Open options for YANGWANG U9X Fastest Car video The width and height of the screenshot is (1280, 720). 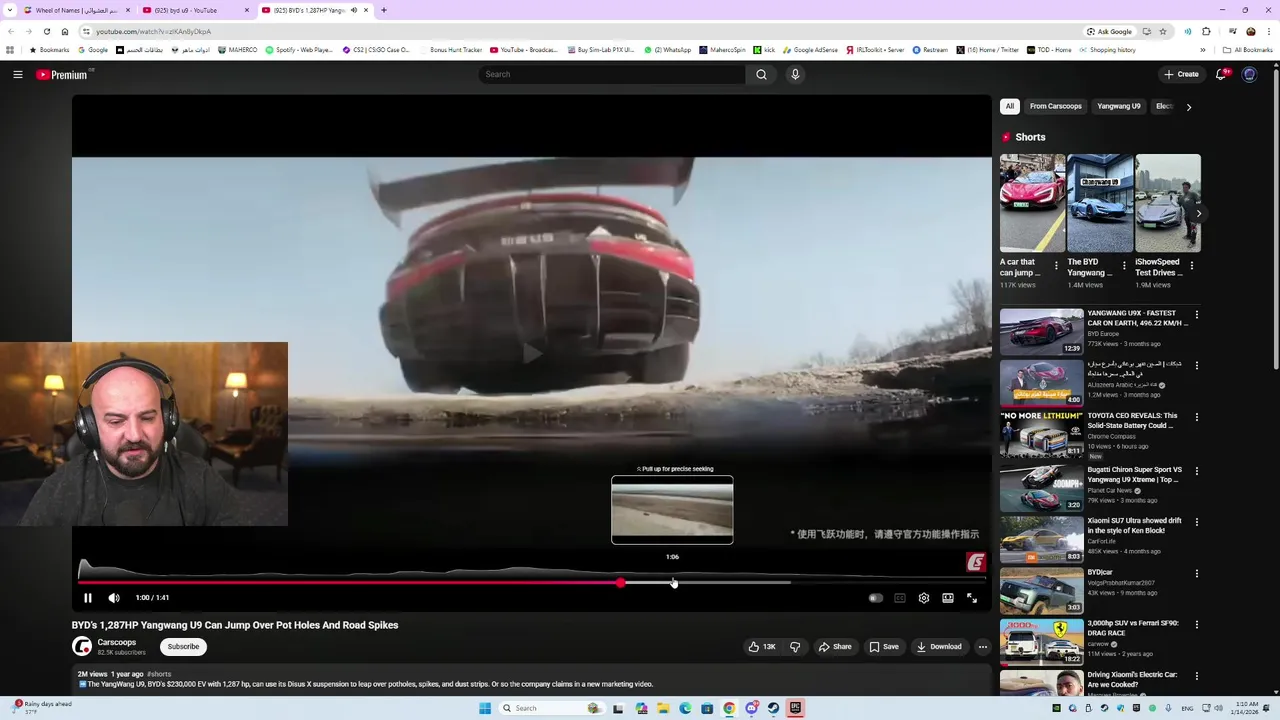1196,315
